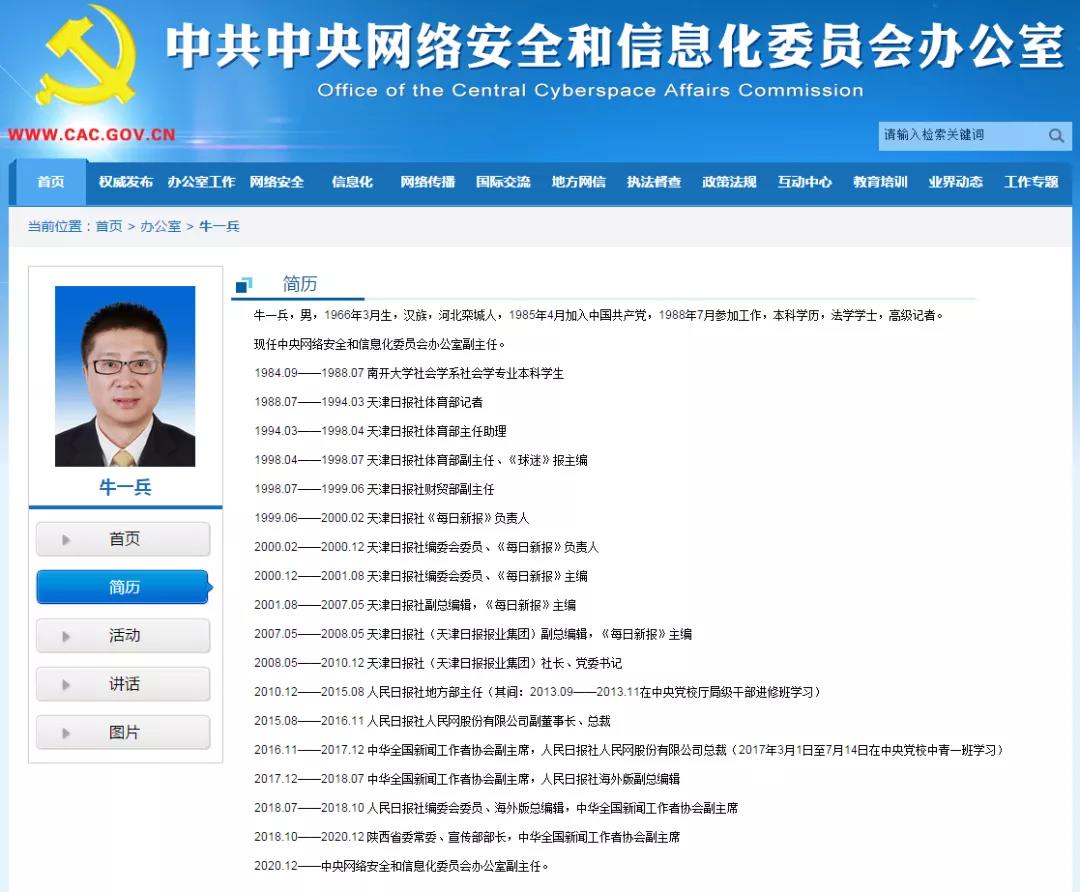This screenshot has width=1080, height=892.
Task: Open the 权威发布 menu item
Action: tap(125, 182)
